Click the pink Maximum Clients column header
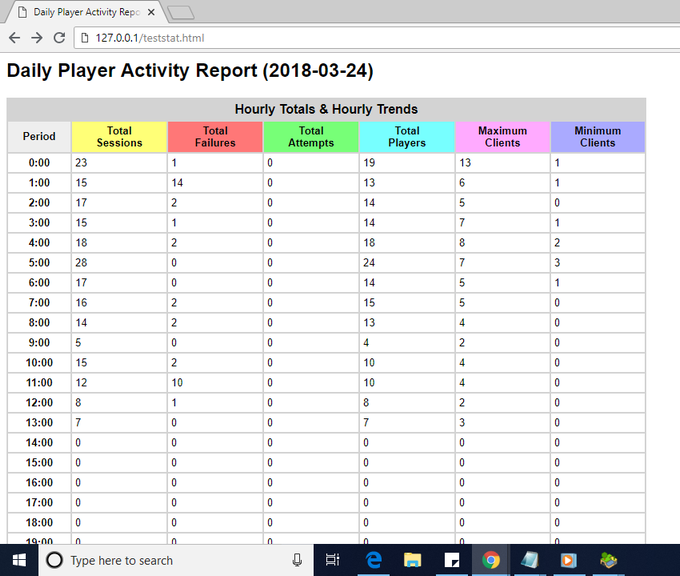The image size is (680, 576). pos(502,137)
